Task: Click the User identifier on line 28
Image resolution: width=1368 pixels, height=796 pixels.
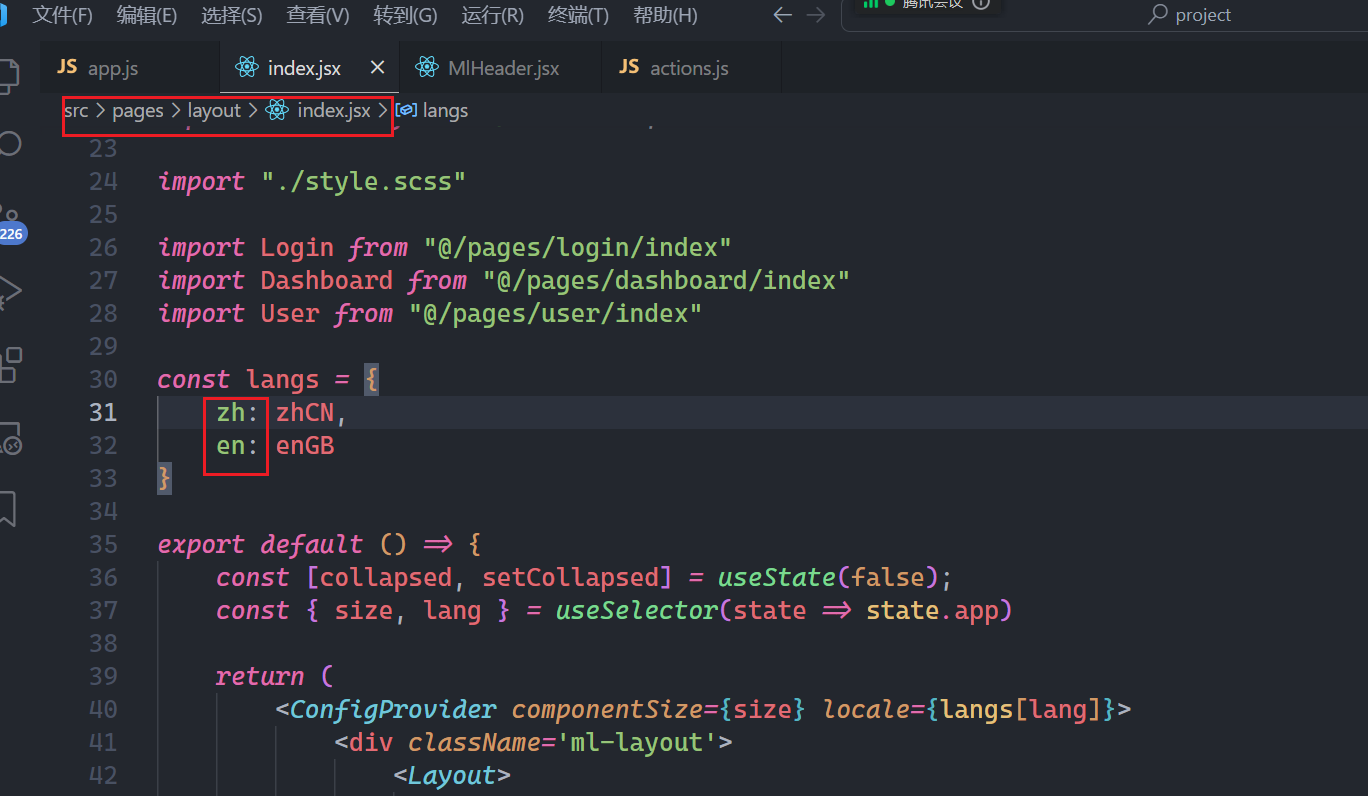Action: click(289, 314)
